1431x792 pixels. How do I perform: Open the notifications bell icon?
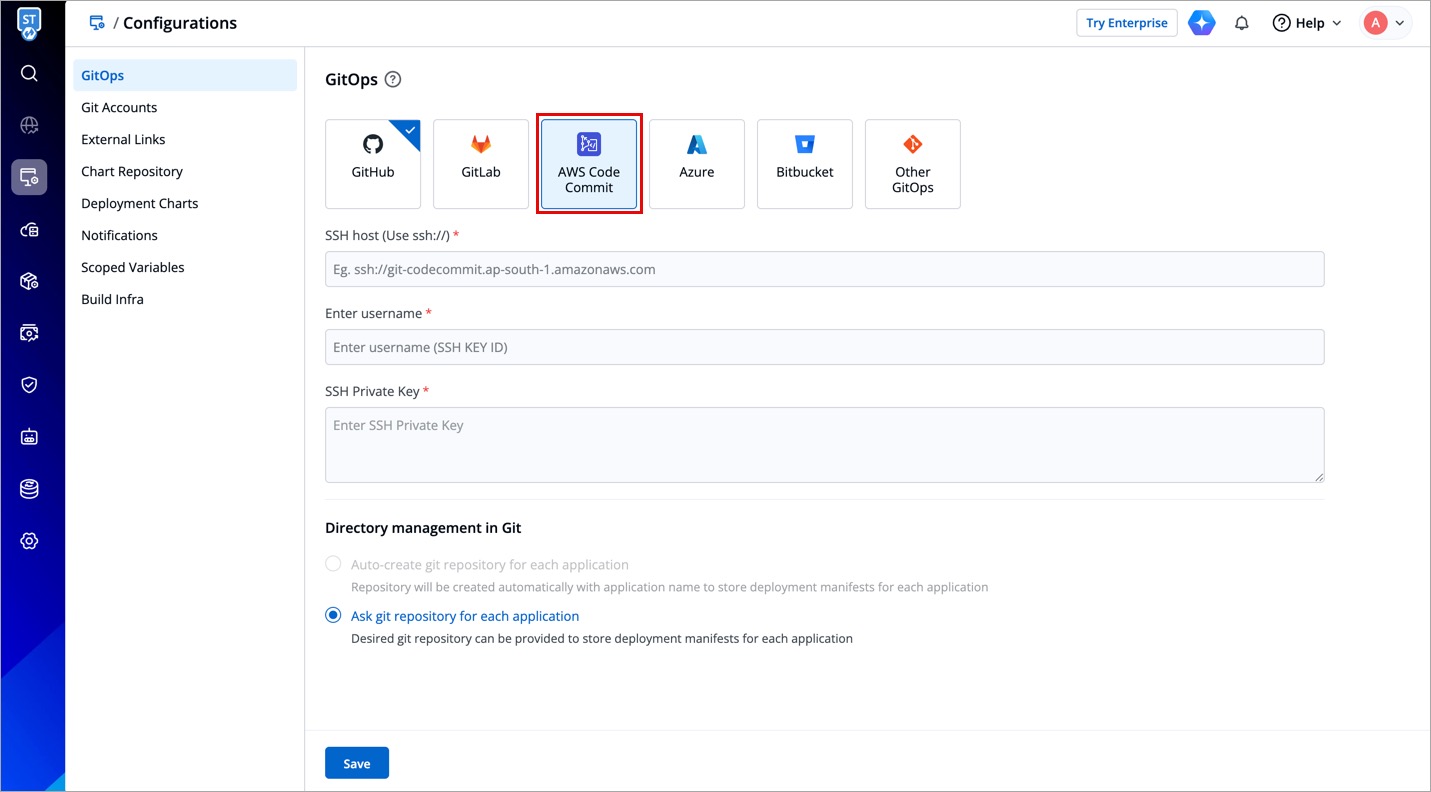[1242, 23]
